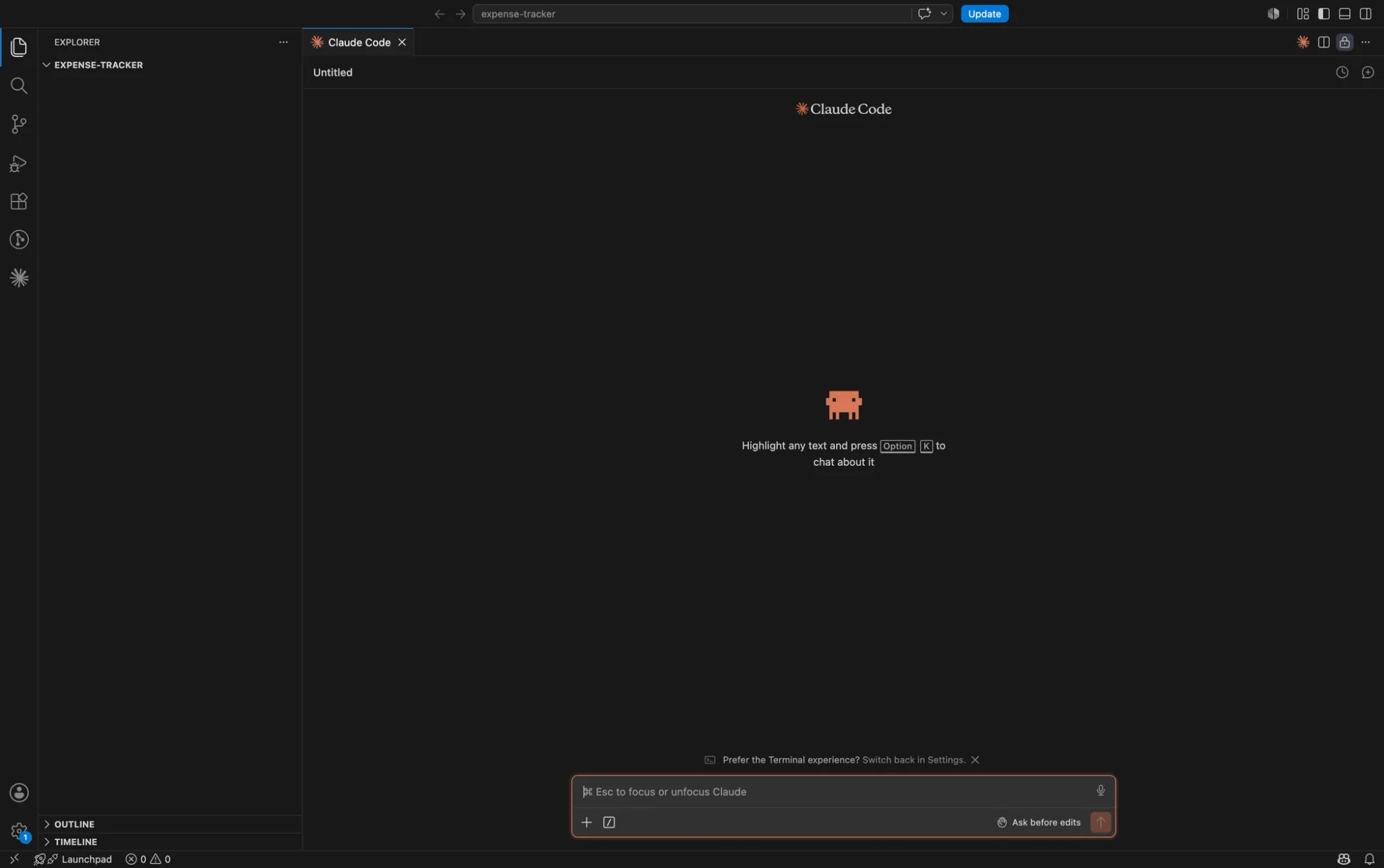Viewport: 1384px width, 868px height.
Task: Change Ask before edits mode
Action: point(1039,822)
